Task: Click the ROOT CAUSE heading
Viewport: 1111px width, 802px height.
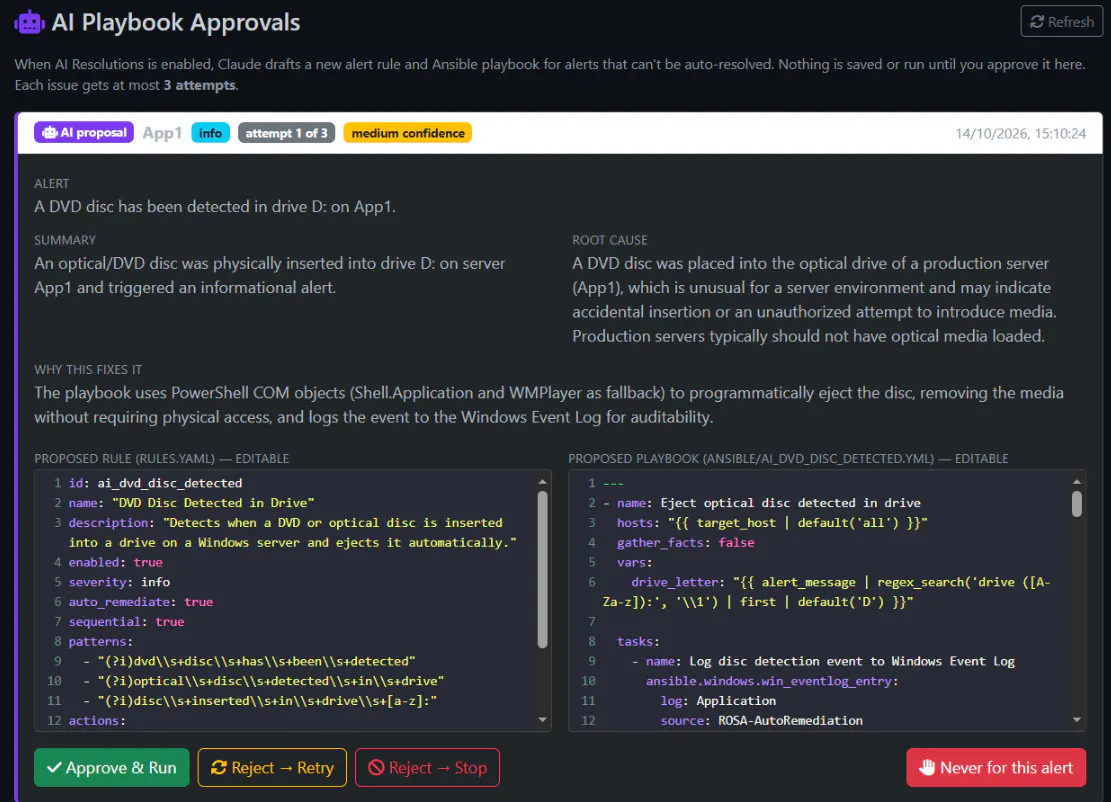Action: [x=610, y=240]
